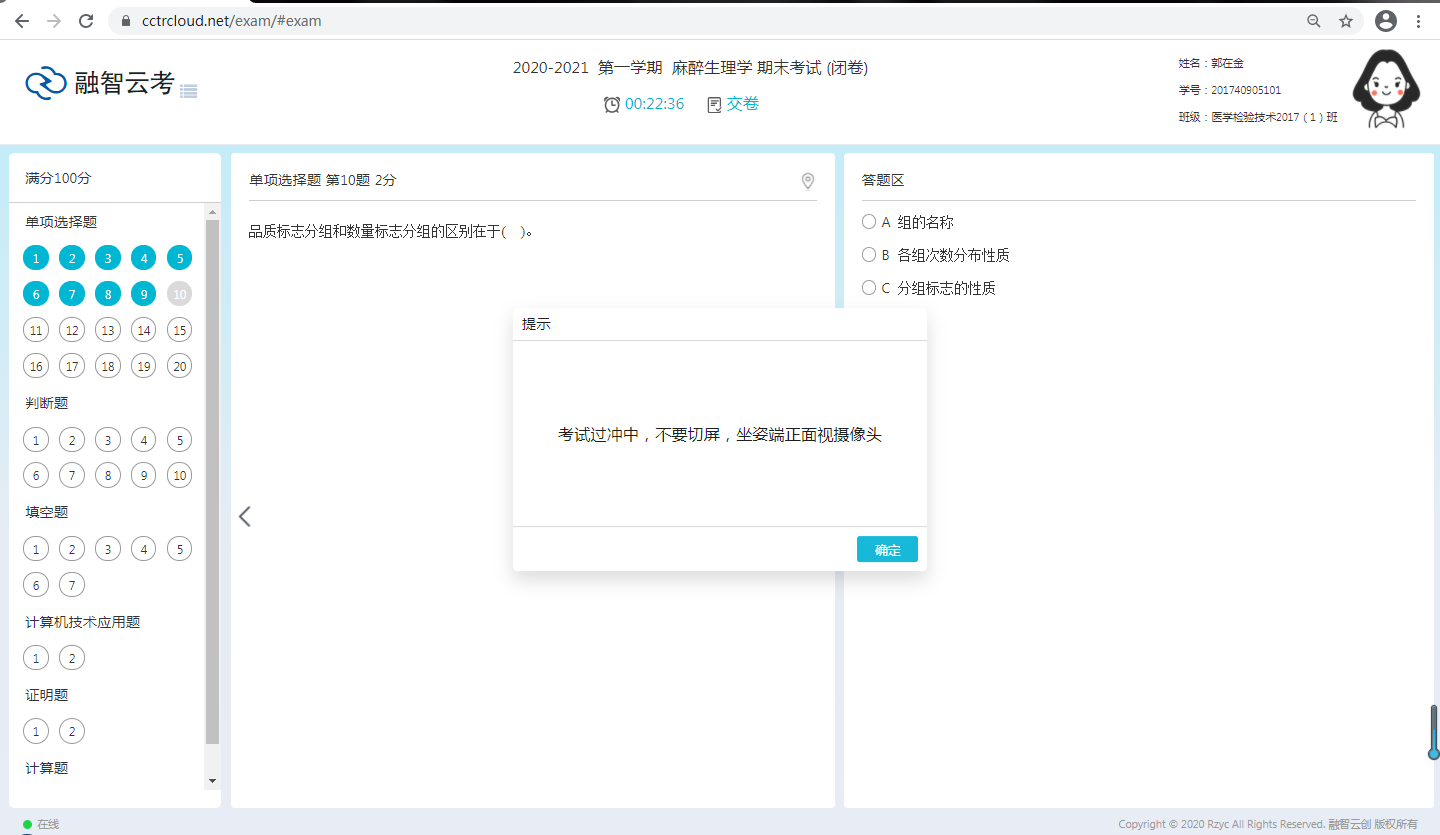Click the question list vertical scrollbar
1440x835 pixels.
point(212,480)
